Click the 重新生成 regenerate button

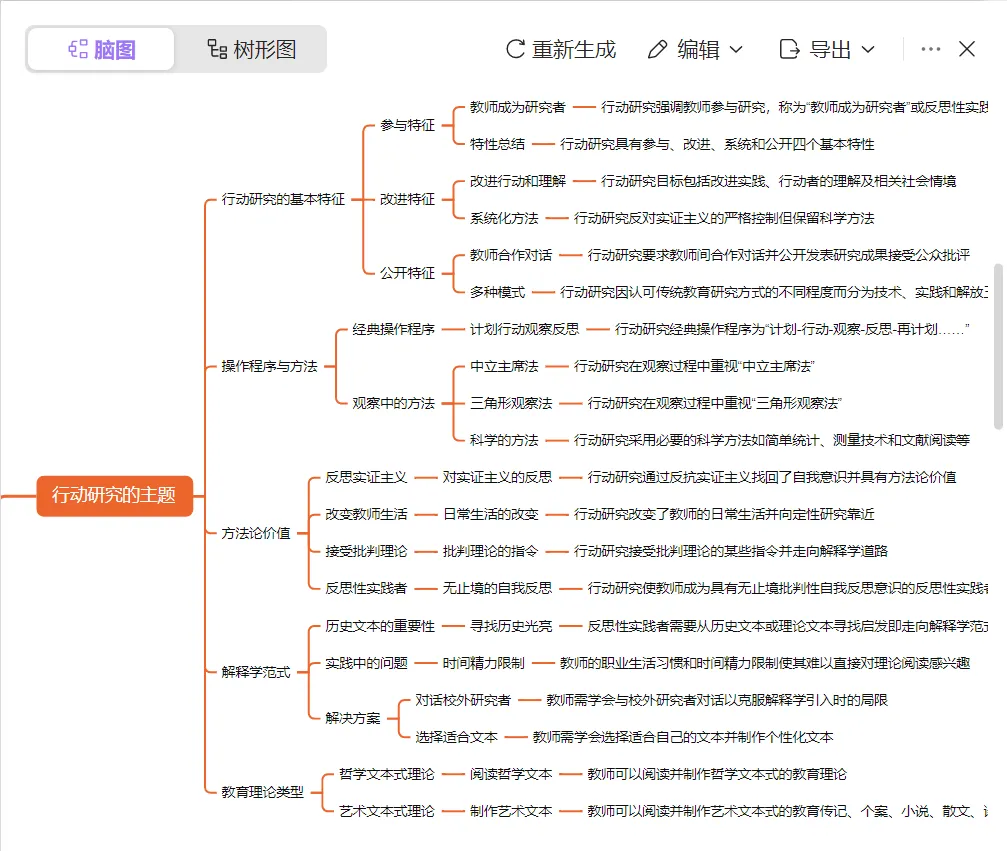tap(561, 49)
